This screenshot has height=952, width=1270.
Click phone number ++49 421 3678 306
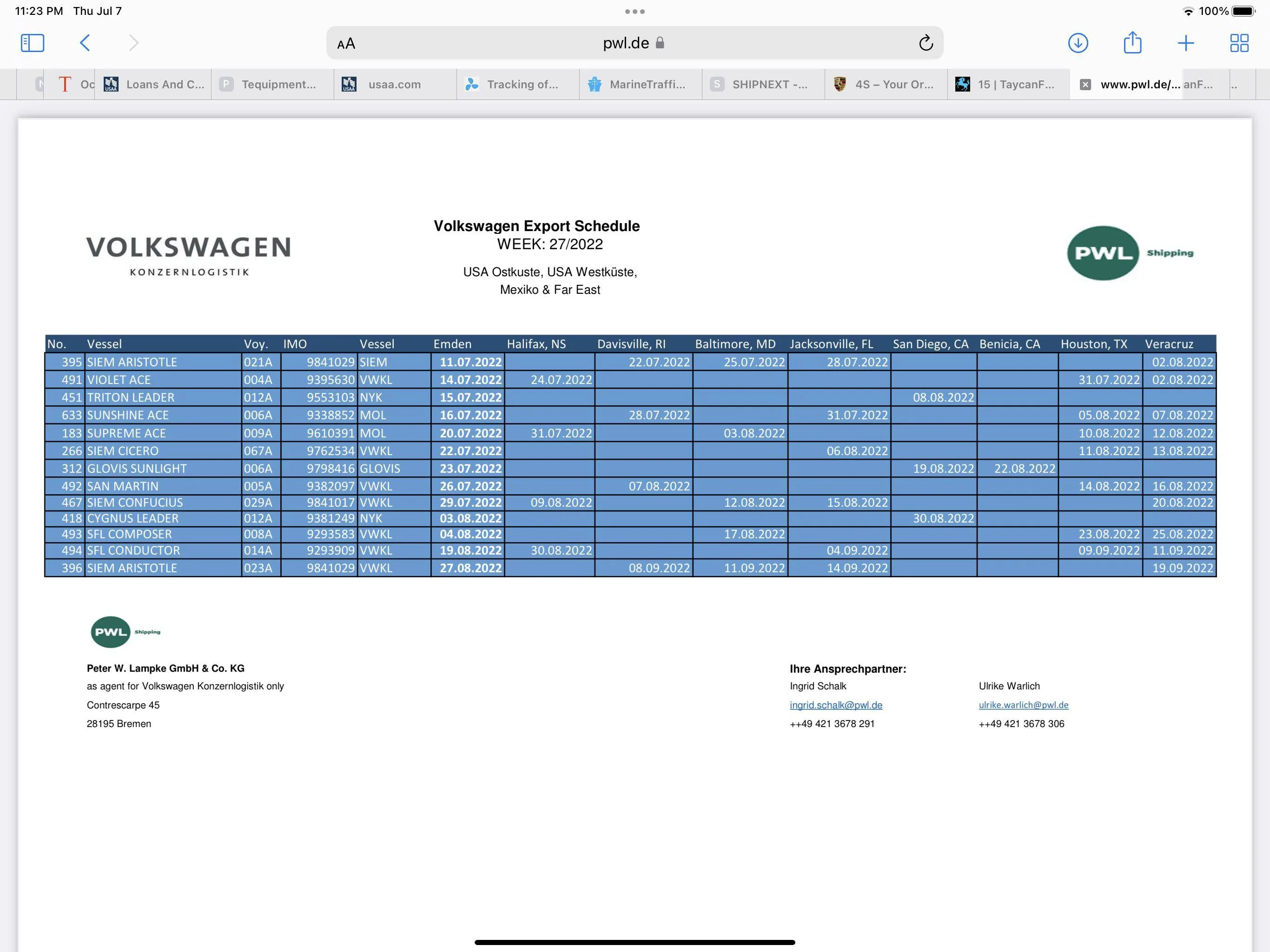[1021, 724]
